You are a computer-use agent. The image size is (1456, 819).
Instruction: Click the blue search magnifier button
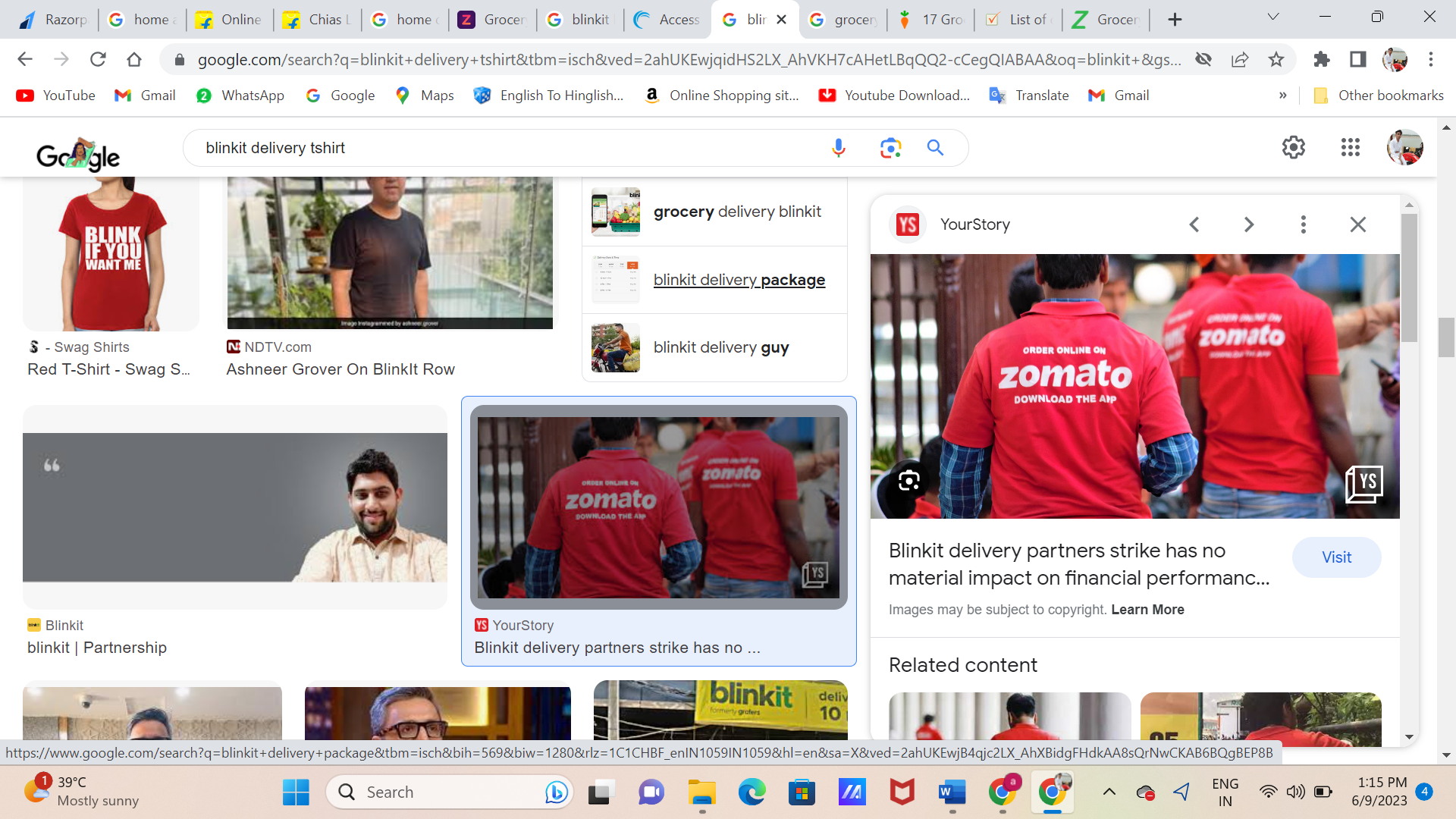point(935,148)
